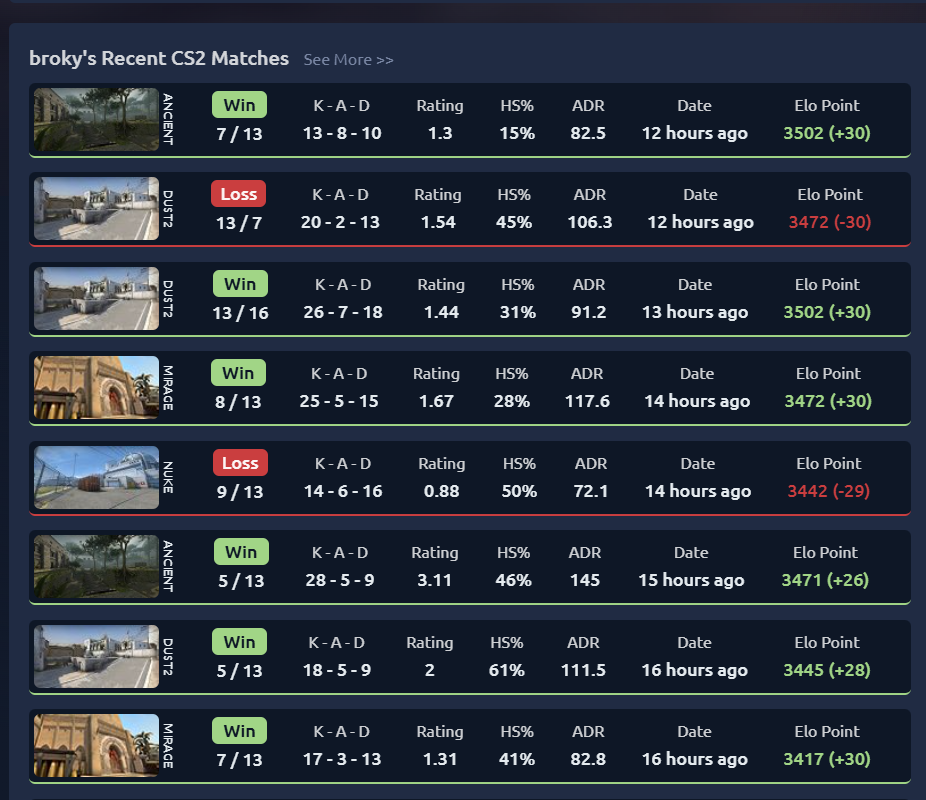Click the HS% value 50%
The image size is (926, 800).
pos(519,491)
